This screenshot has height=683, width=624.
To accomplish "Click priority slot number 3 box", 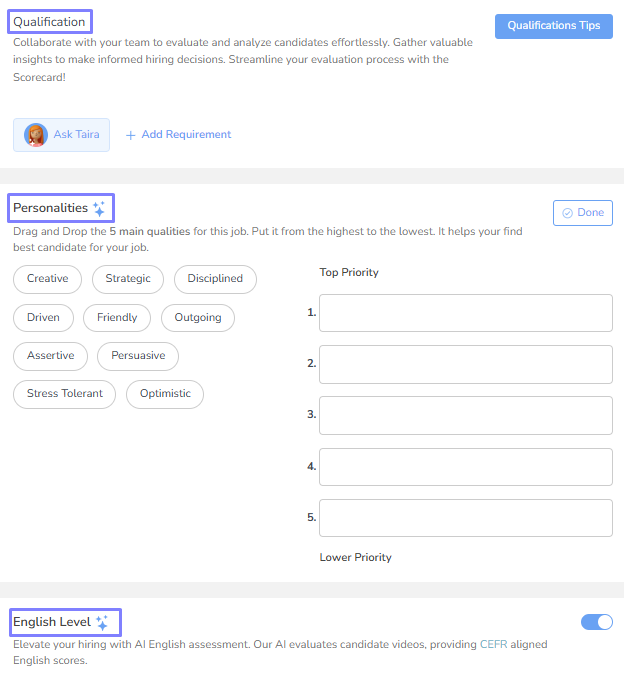I will (x=465, y=415).
